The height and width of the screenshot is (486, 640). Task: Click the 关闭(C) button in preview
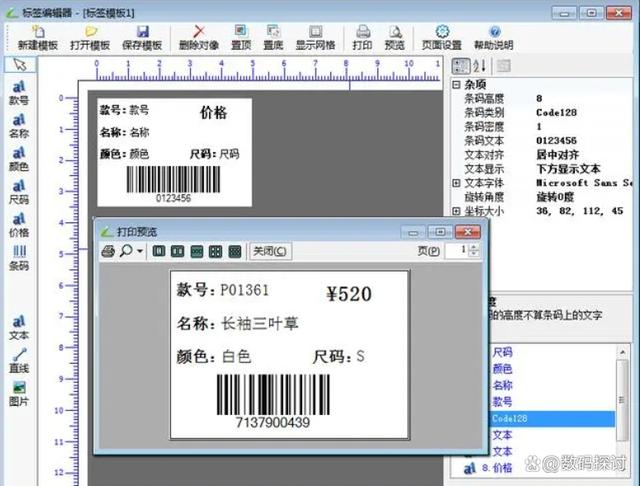tap(270, 251)
